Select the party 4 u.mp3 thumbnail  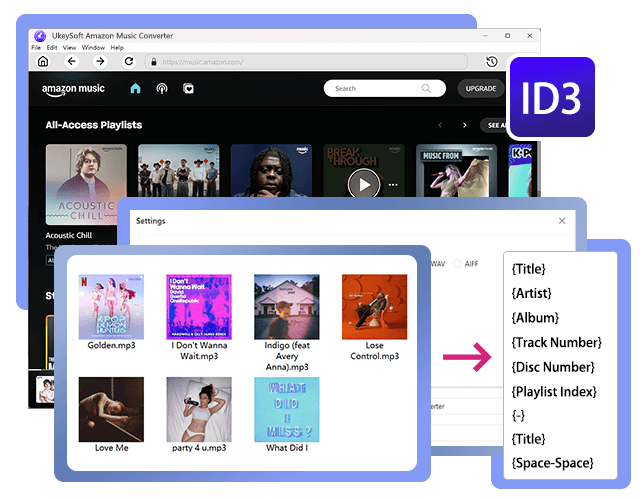pos(199,409)
